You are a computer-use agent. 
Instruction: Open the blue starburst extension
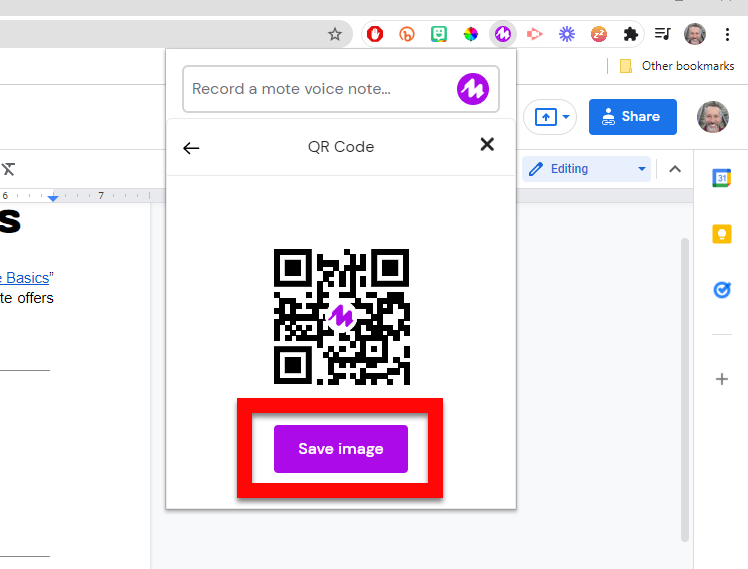point(567,34)
